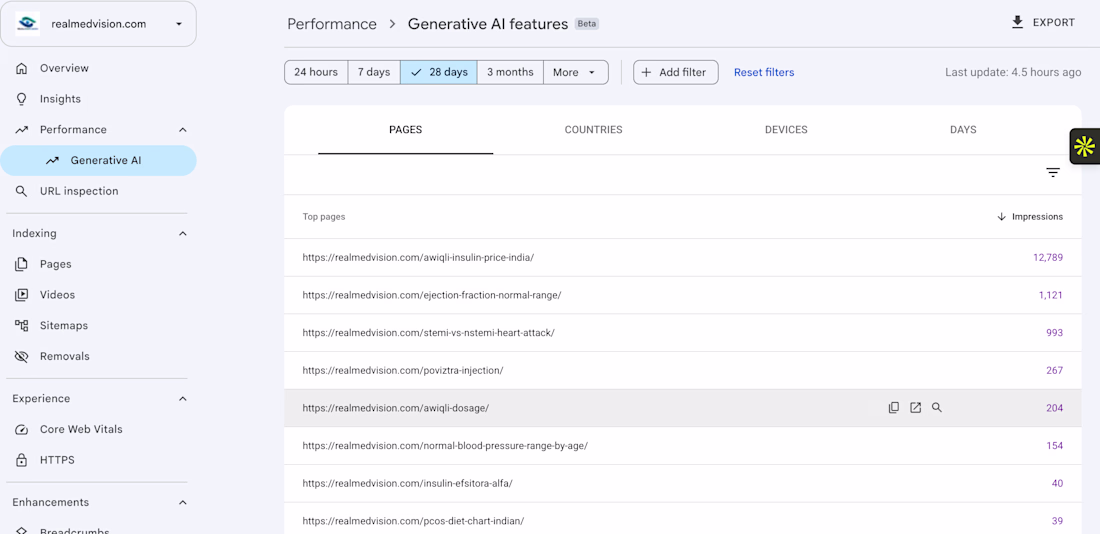The width and height of the screenshot is (1100, 534).
Task: Click the Core Web Vitals gauge icon
Action: click(x=22, y=429)
